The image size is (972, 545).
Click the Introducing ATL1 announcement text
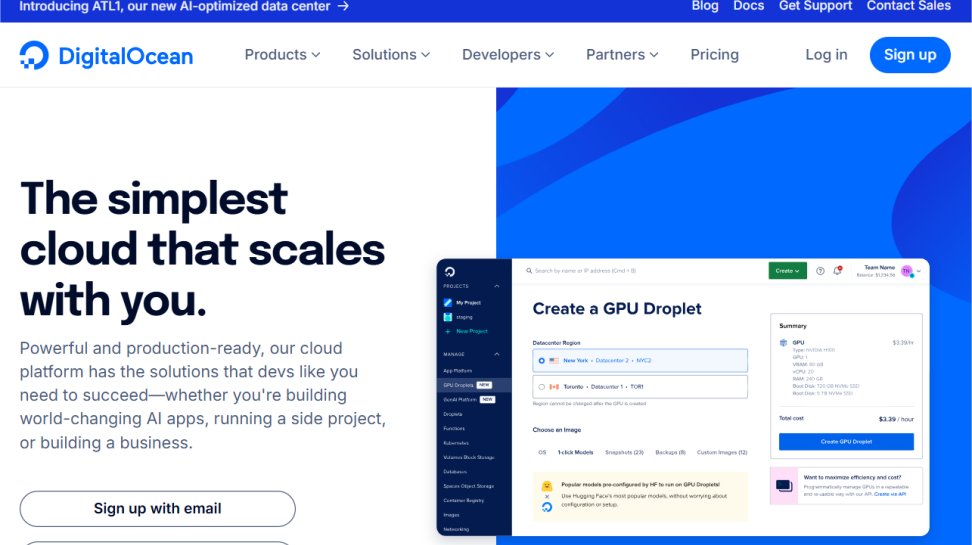(x=175, y=6)
